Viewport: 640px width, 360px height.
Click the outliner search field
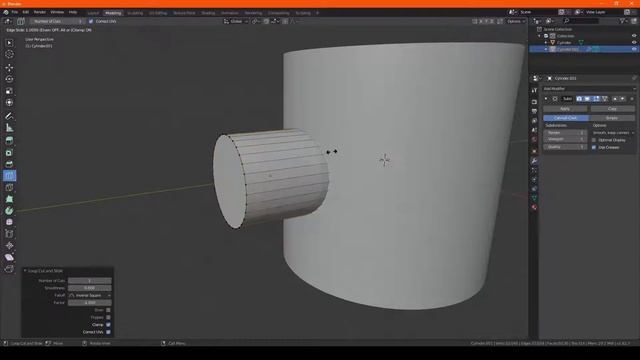(580, 21)
